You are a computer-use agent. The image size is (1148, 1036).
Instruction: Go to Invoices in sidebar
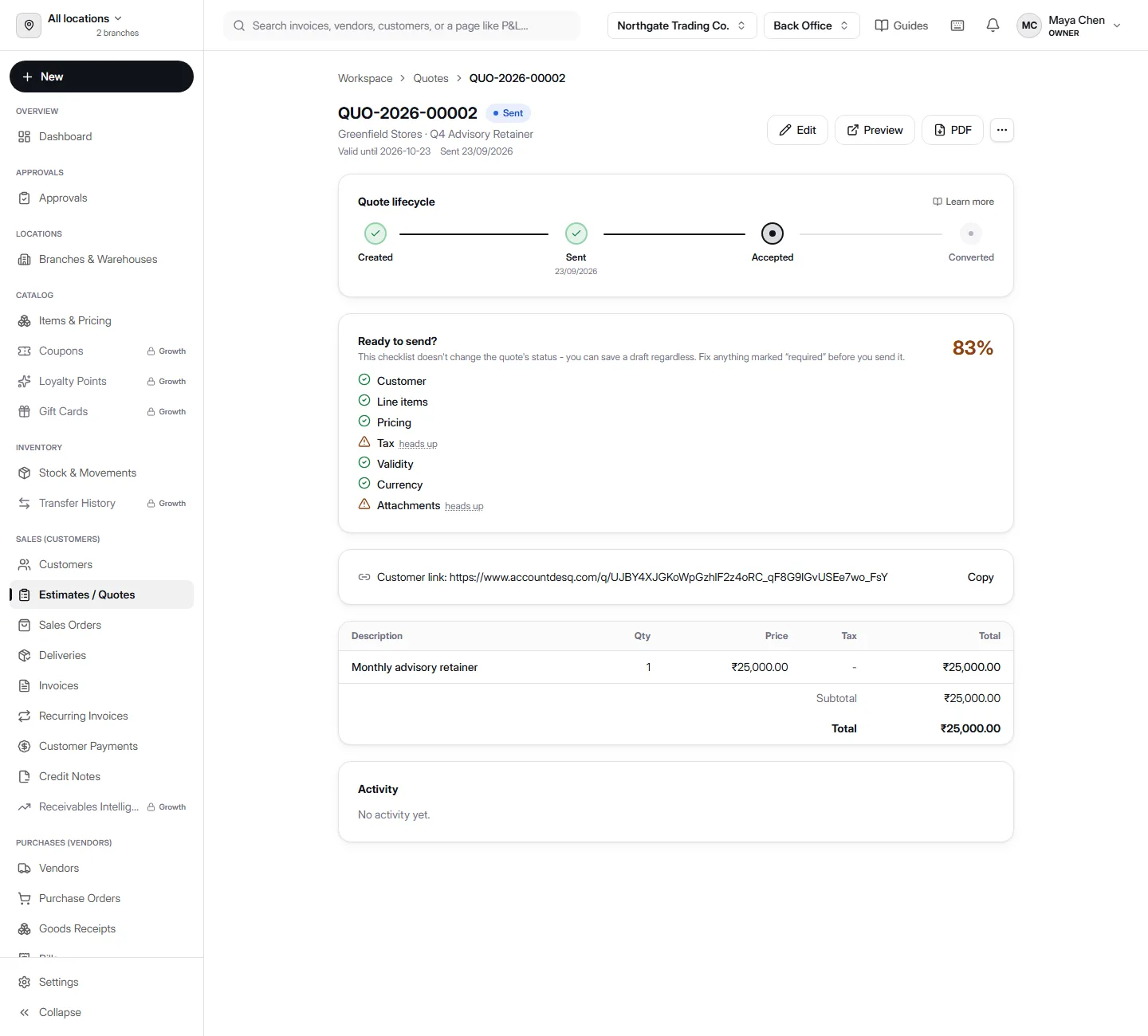click(101, 685)
